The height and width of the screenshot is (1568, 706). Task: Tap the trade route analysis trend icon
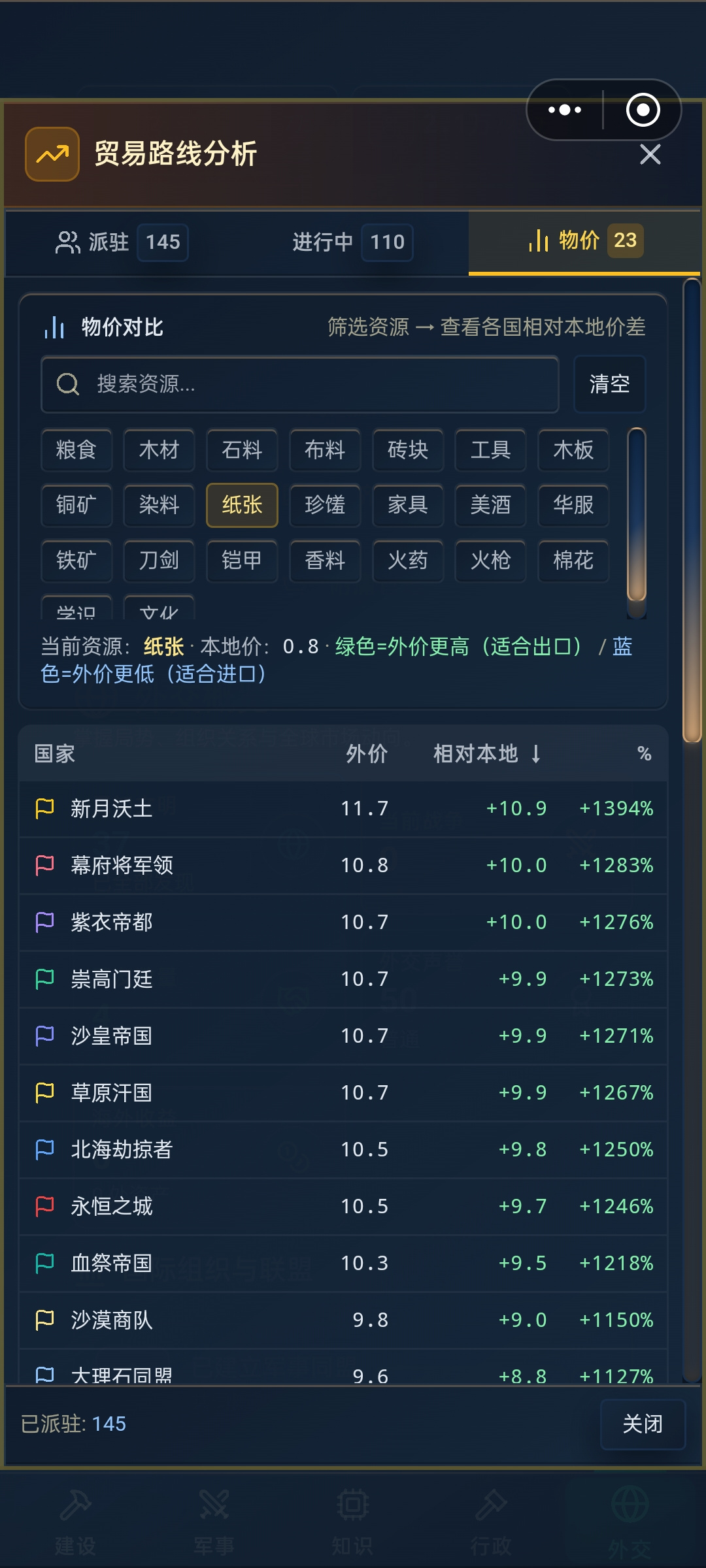[52, 154]
